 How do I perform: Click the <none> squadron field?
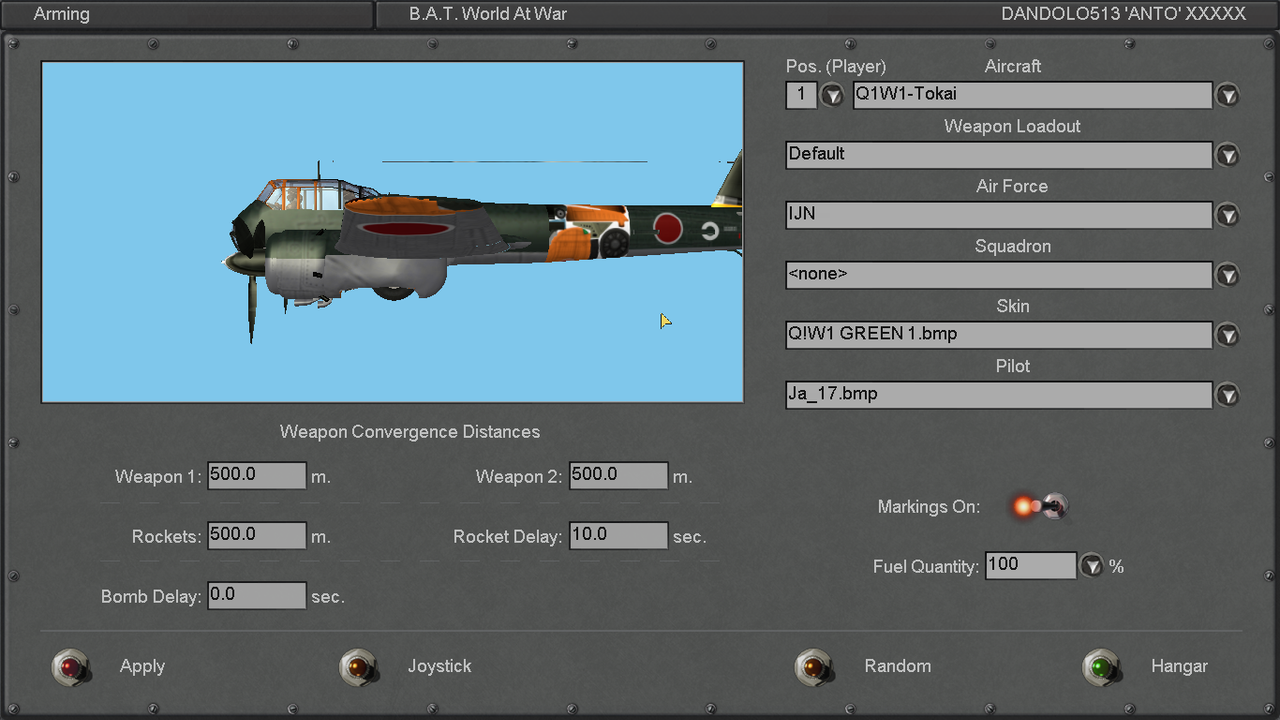pyautogui.click(x=999, y=275)
